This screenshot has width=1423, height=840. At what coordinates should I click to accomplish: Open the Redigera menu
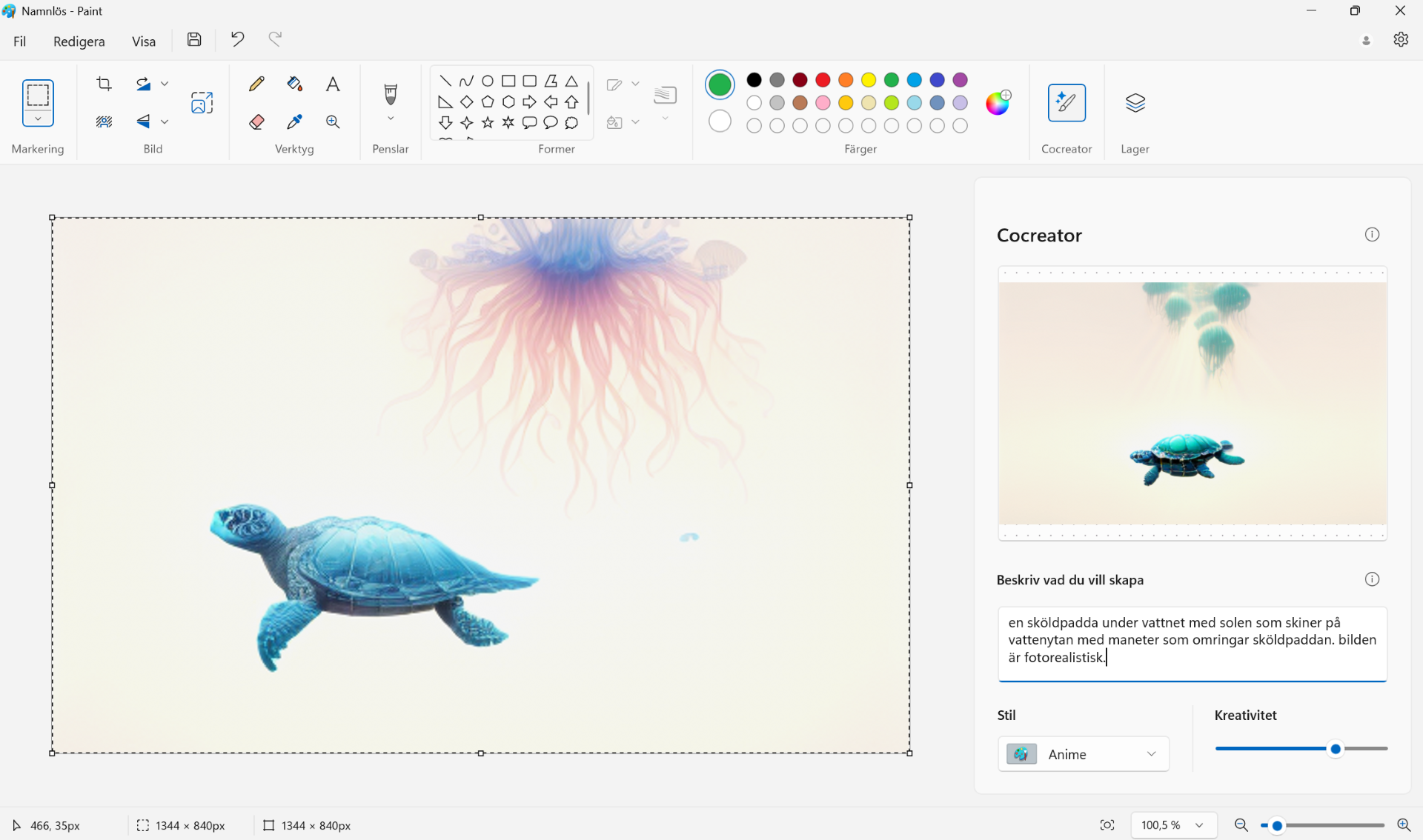click(x=79, y=41)
